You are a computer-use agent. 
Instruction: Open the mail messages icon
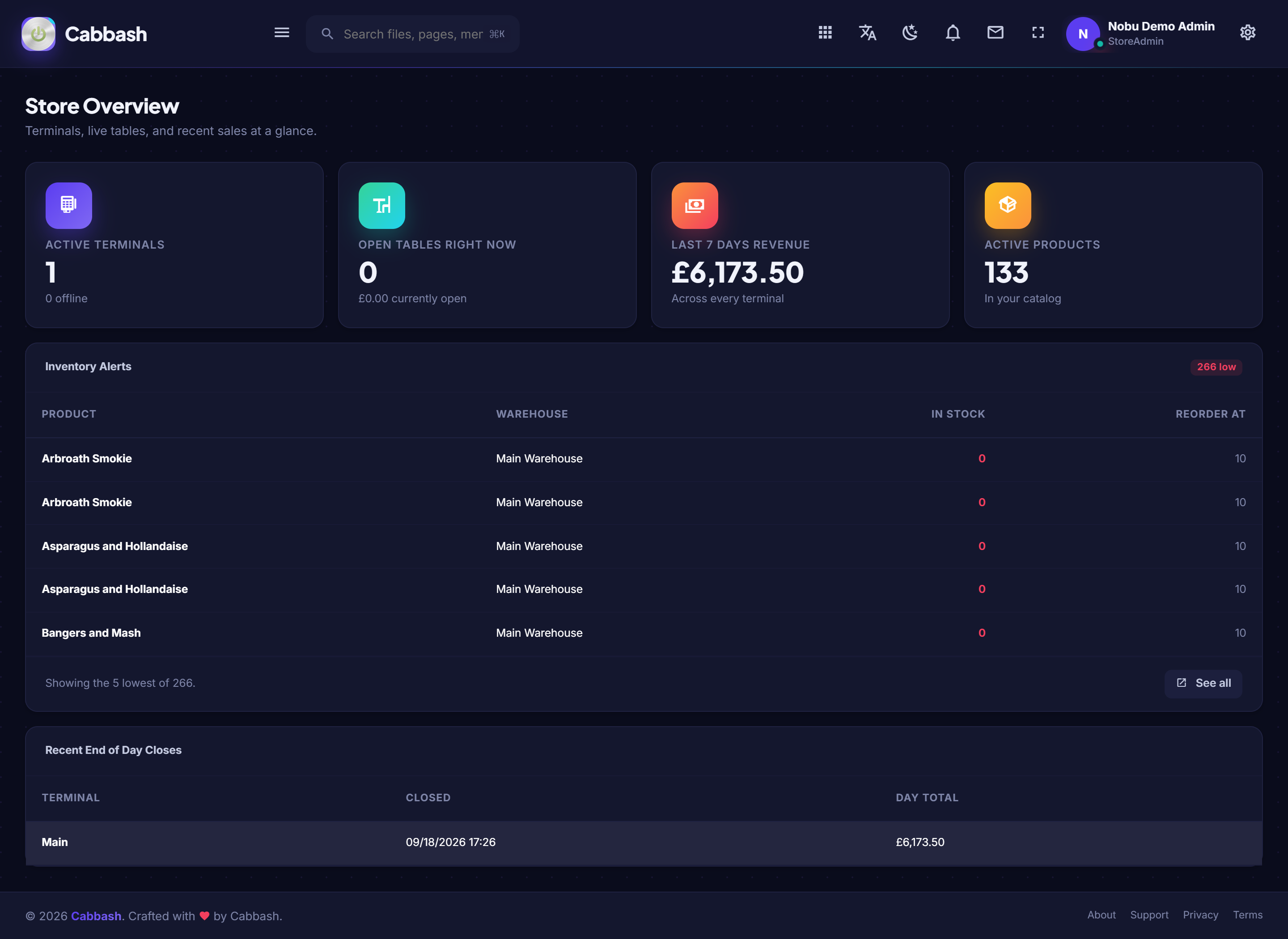pyautogui.click(x=995, y=33)
